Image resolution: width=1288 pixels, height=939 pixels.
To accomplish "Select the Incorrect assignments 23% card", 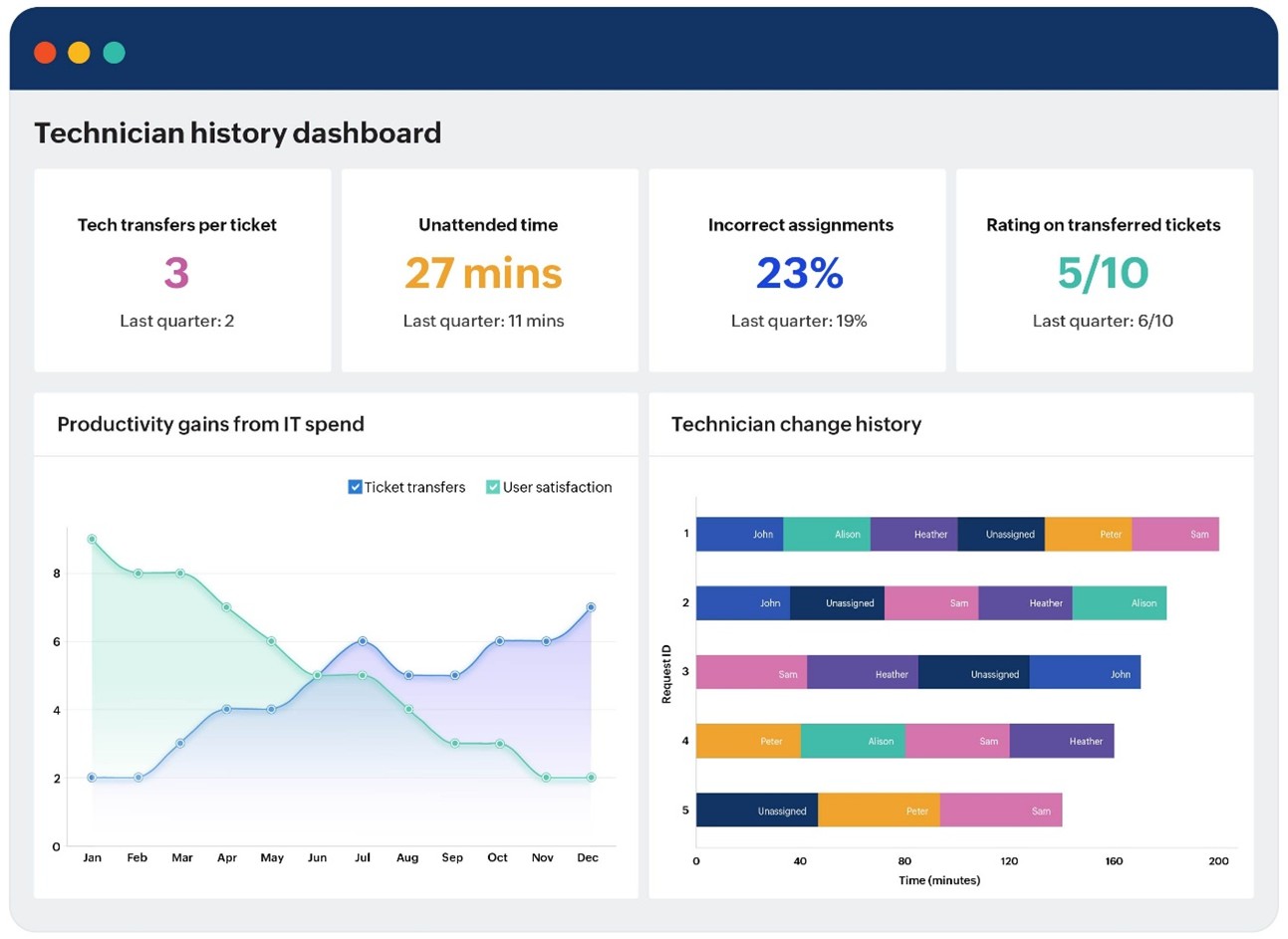I will point(797,271).
